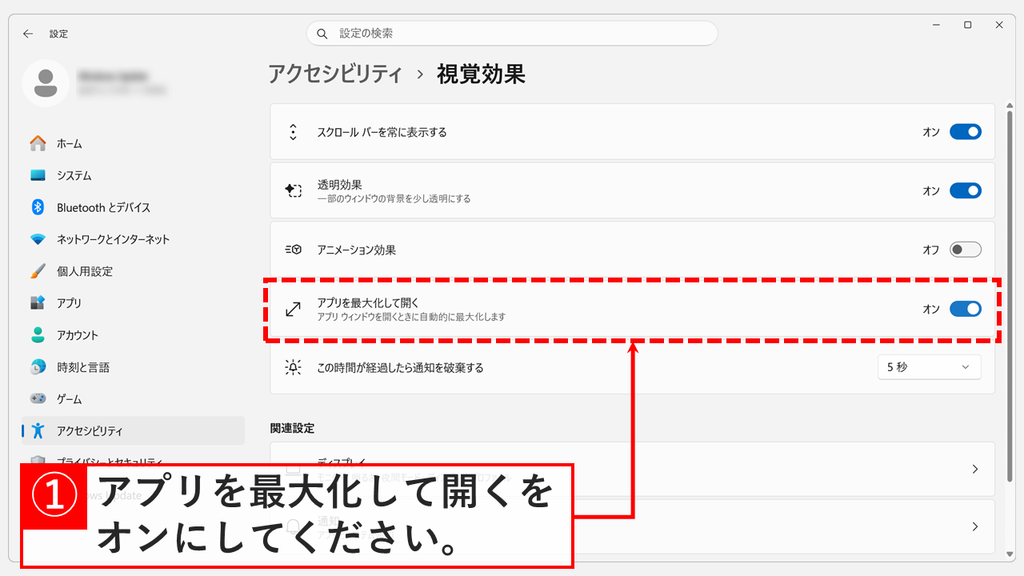Select アクセシビリティ in the sidebar
Viewport: 1024px width, 576px height.
click(133, 430)
